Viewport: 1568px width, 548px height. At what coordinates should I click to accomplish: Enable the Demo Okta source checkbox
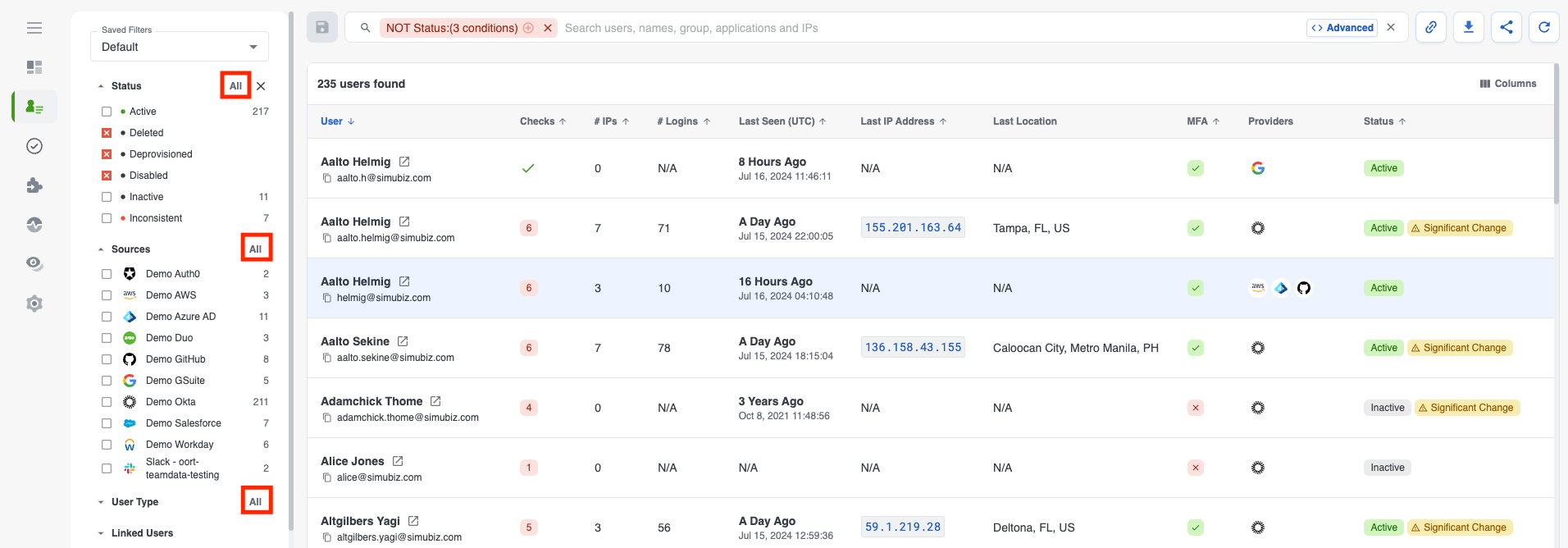(x=107, y=402)
